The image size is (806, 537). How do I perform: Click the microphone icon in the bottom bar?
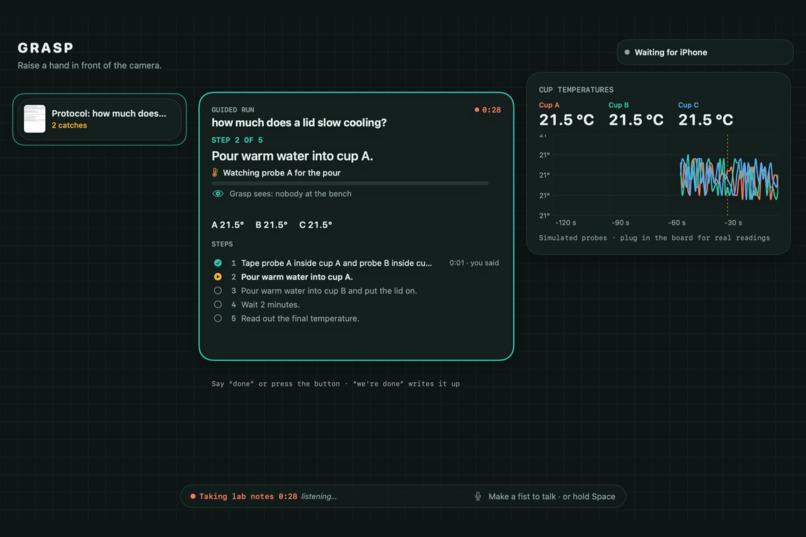(x=478, y=496)
